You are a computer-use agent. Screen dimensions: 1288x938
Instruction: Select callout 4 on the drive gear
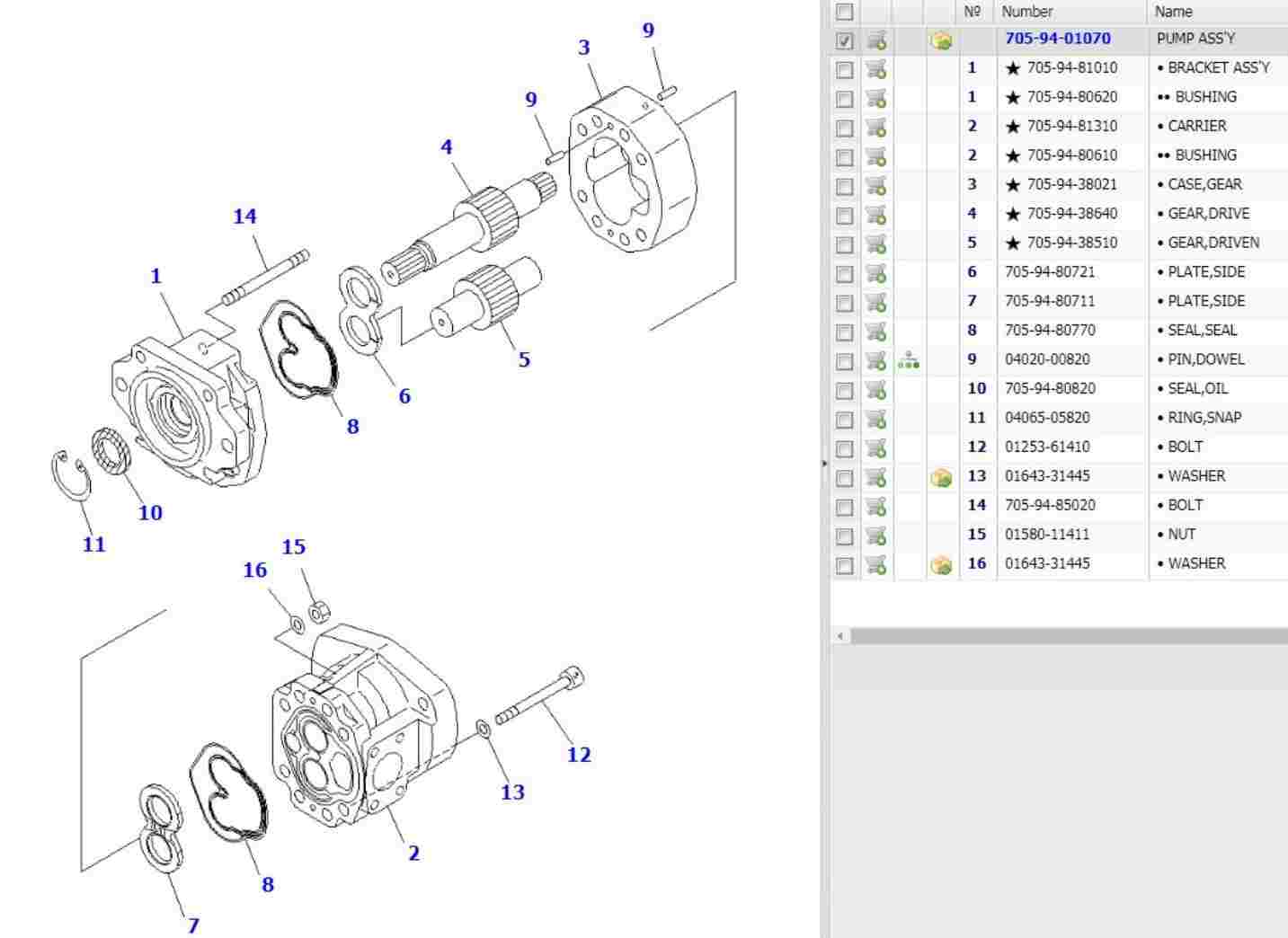(x=447, y=147)
